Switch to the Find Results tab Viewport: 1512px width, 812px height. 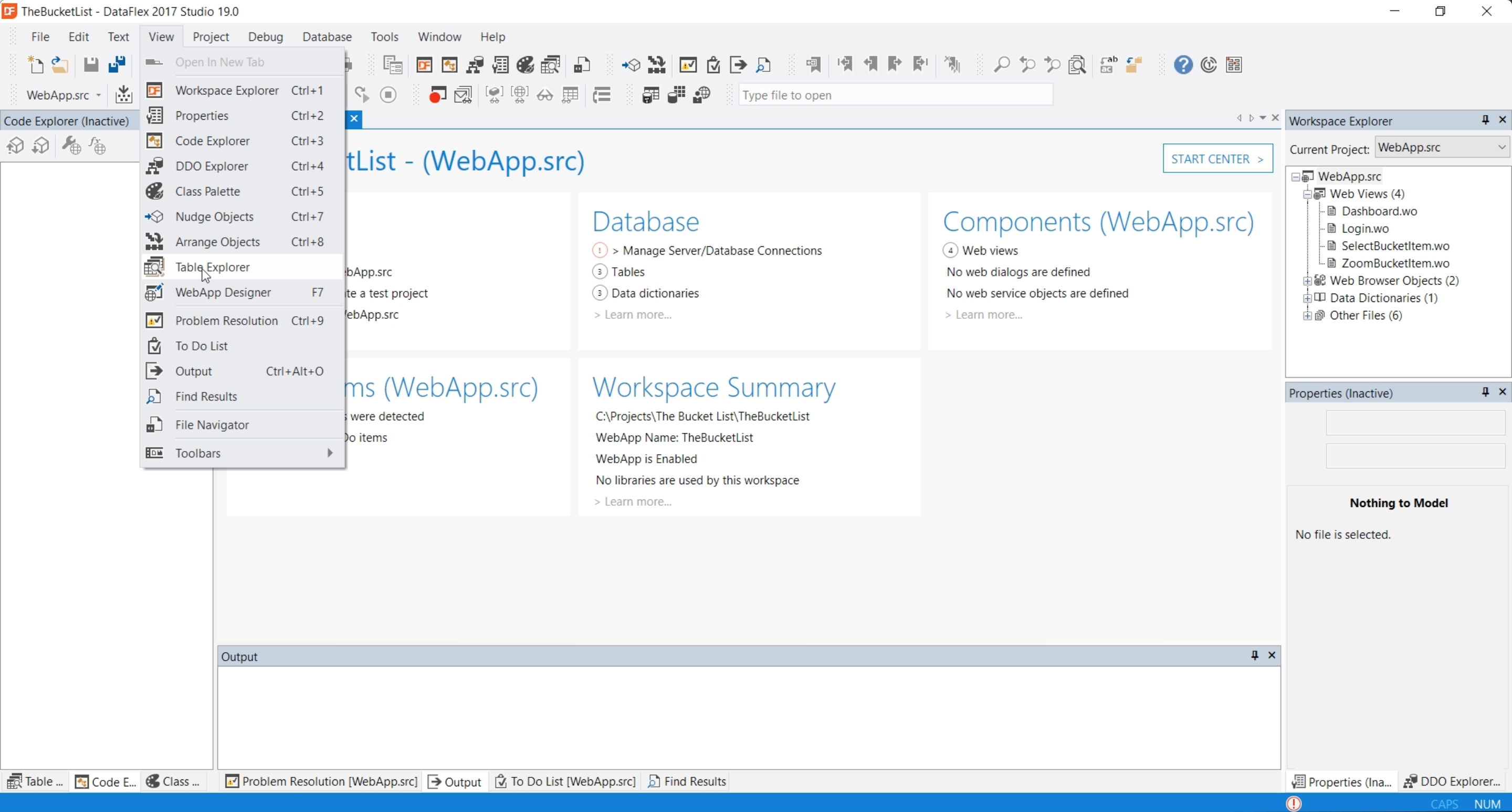coord(687,782)
